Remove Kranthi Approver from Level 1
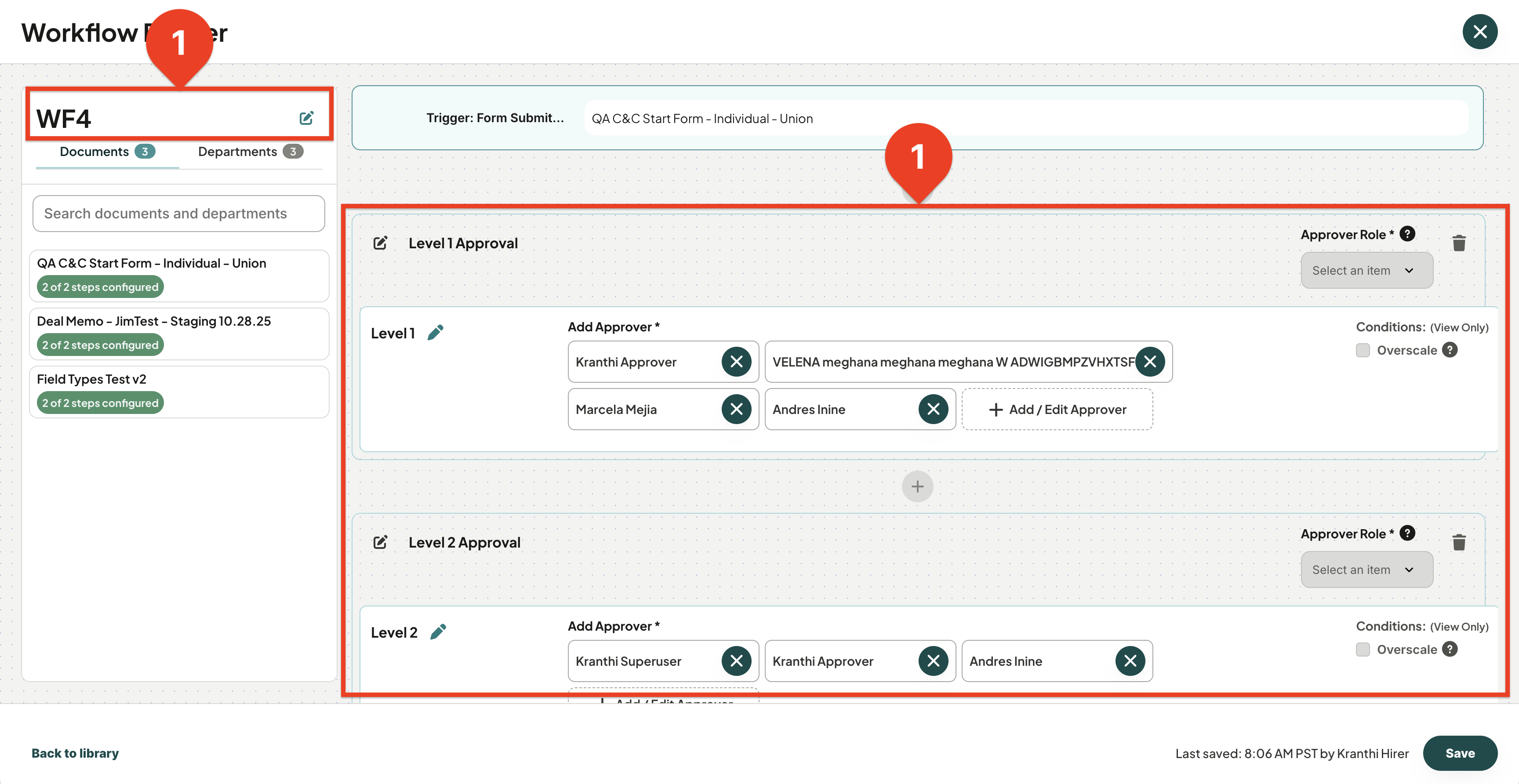The height and width of the screenshot is (784, 1519). coord(737,361)
